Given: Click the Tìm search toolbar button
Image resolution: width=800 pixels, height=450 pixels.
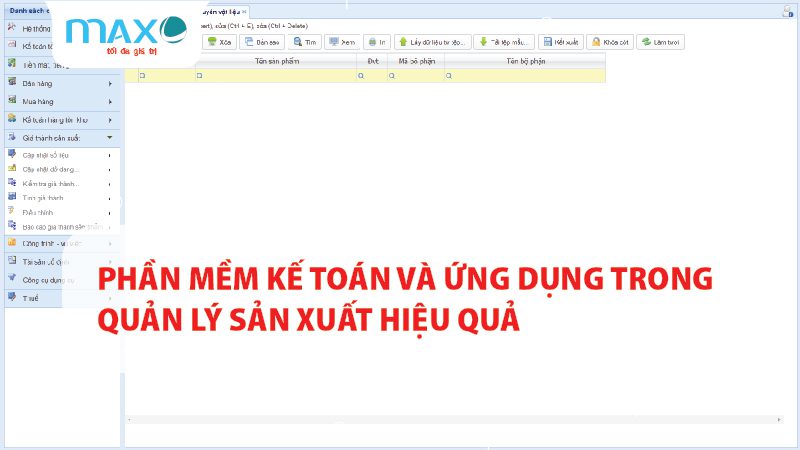Looking at the screenshot, I should 305,42.
